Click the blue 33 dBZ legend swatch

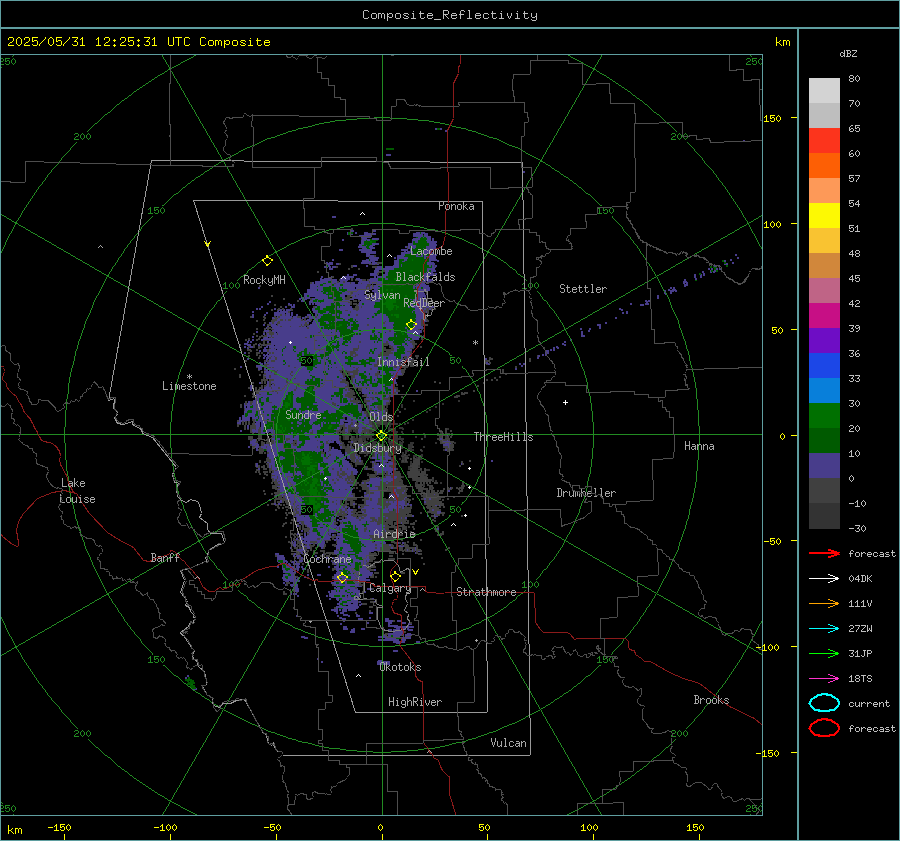(824, 365)
